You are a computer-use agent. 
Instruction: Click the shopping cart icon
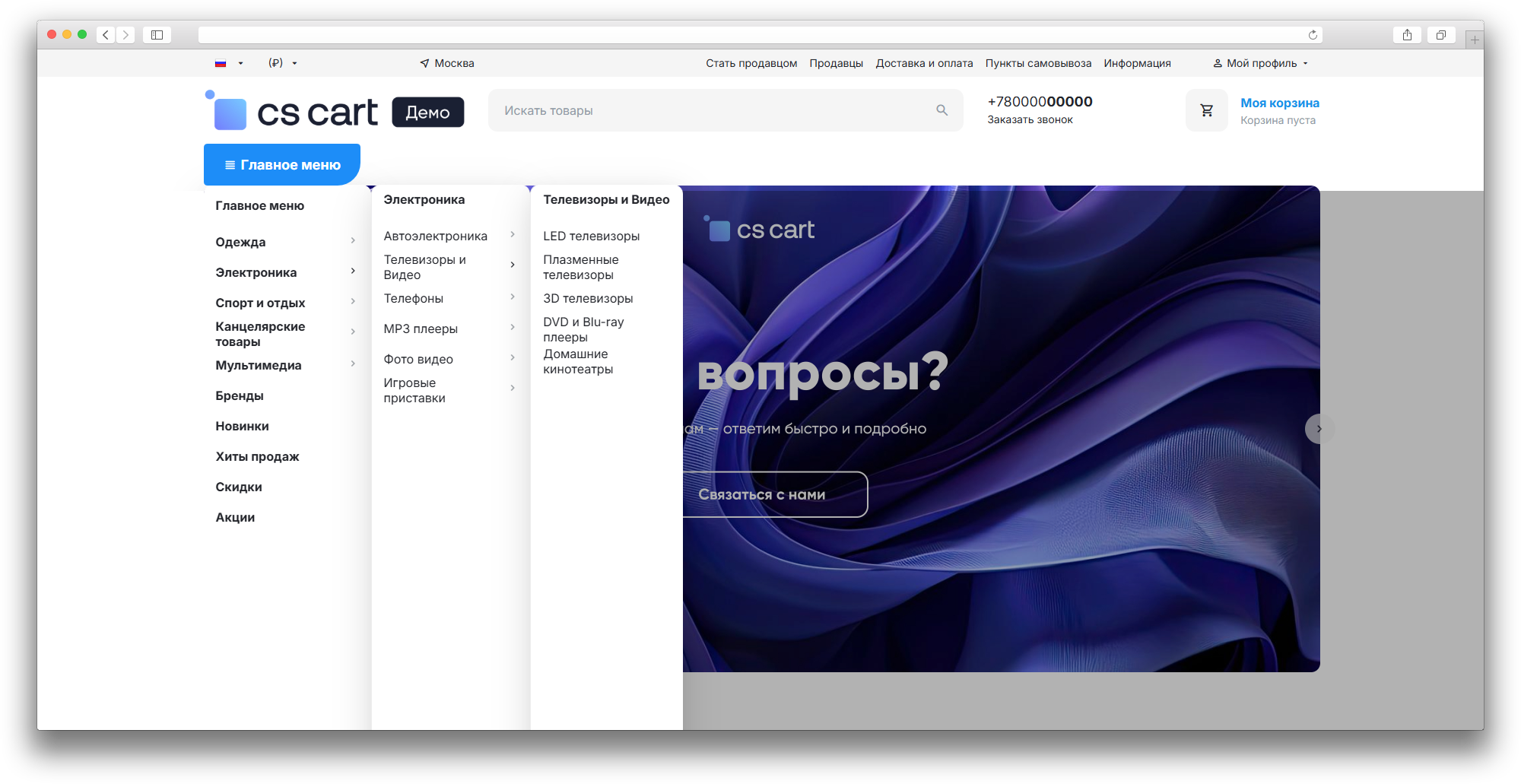point(1206,110)
